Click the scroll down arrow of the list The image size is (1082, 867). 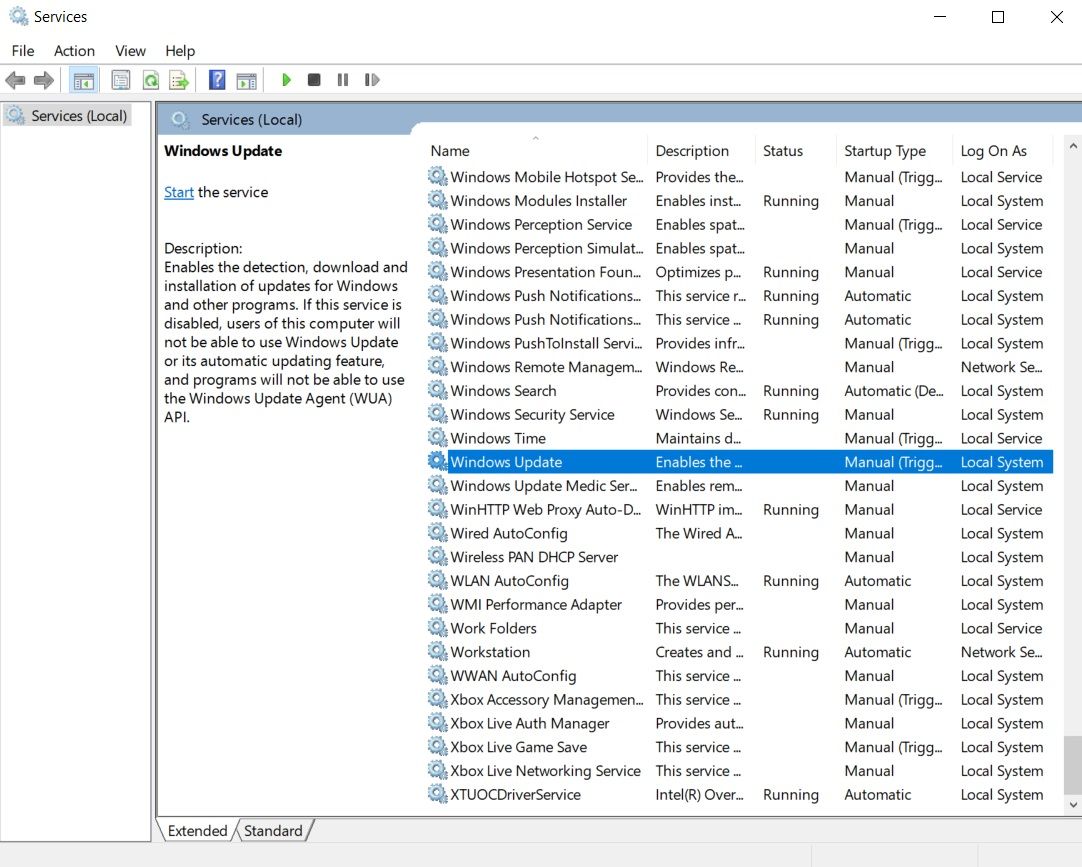(1073, 804)
